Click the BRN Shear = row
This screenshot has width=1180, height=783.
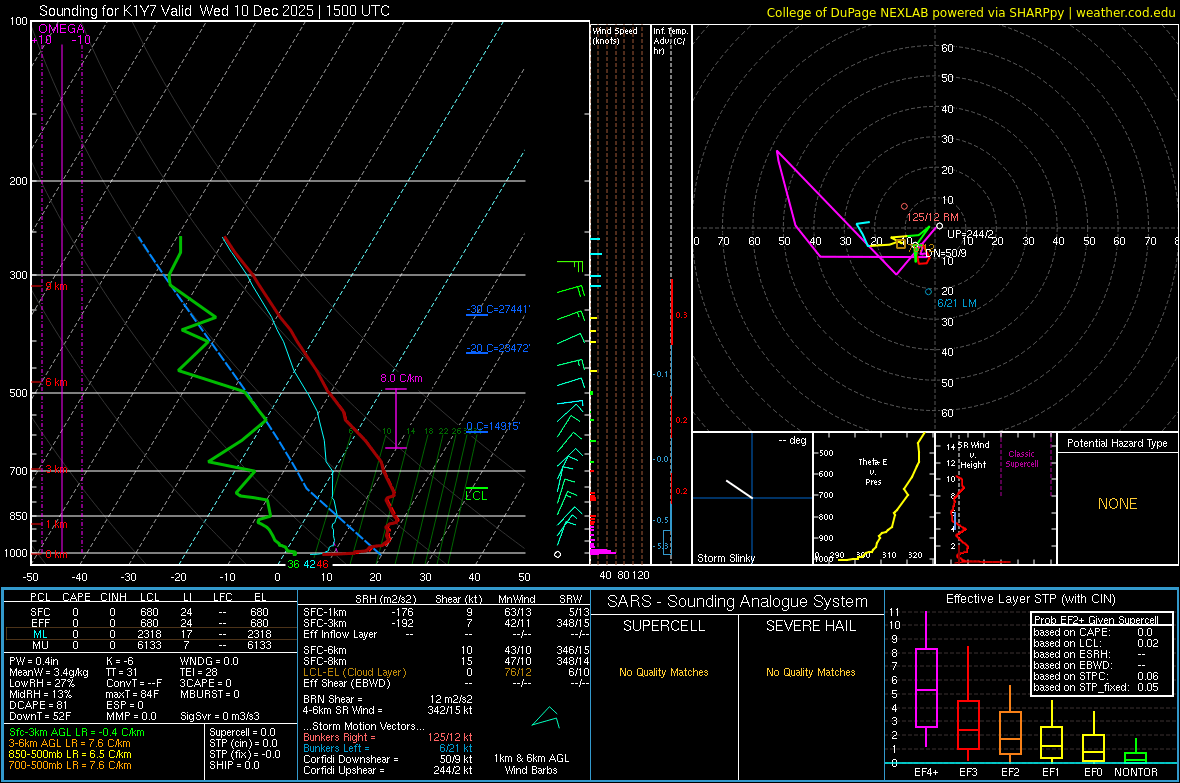click(x=388, y=699)
